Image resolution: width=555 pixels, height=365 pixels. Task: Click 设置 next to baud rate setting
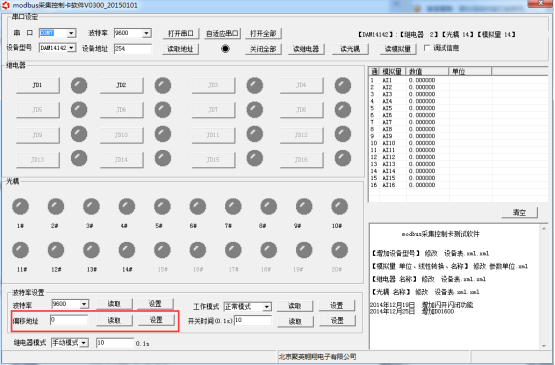point(155,304)
